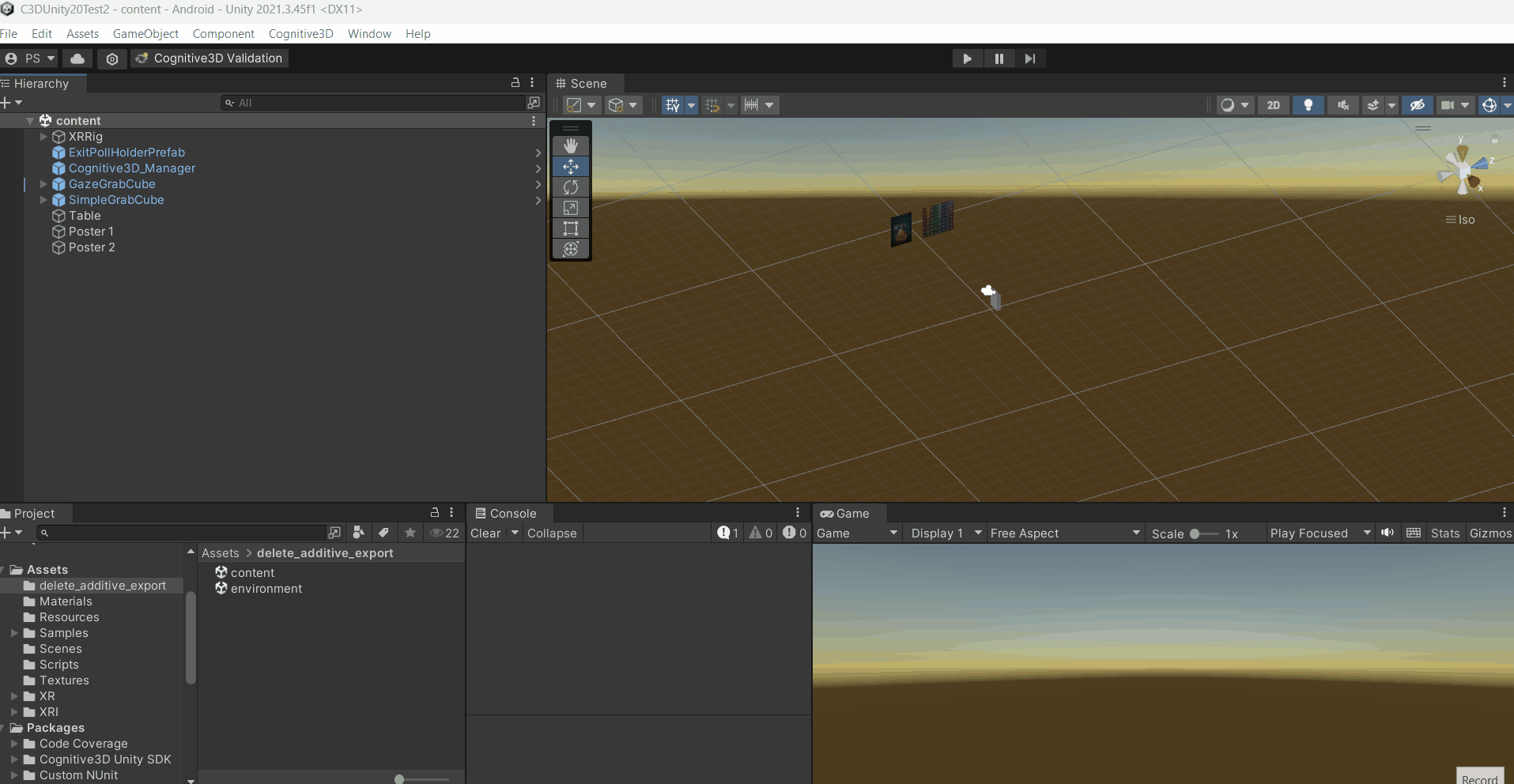The height and width of the screenshot is (784, 1514).
Task: Open Game view more options menu
Action: click(x=1504, y=513)
